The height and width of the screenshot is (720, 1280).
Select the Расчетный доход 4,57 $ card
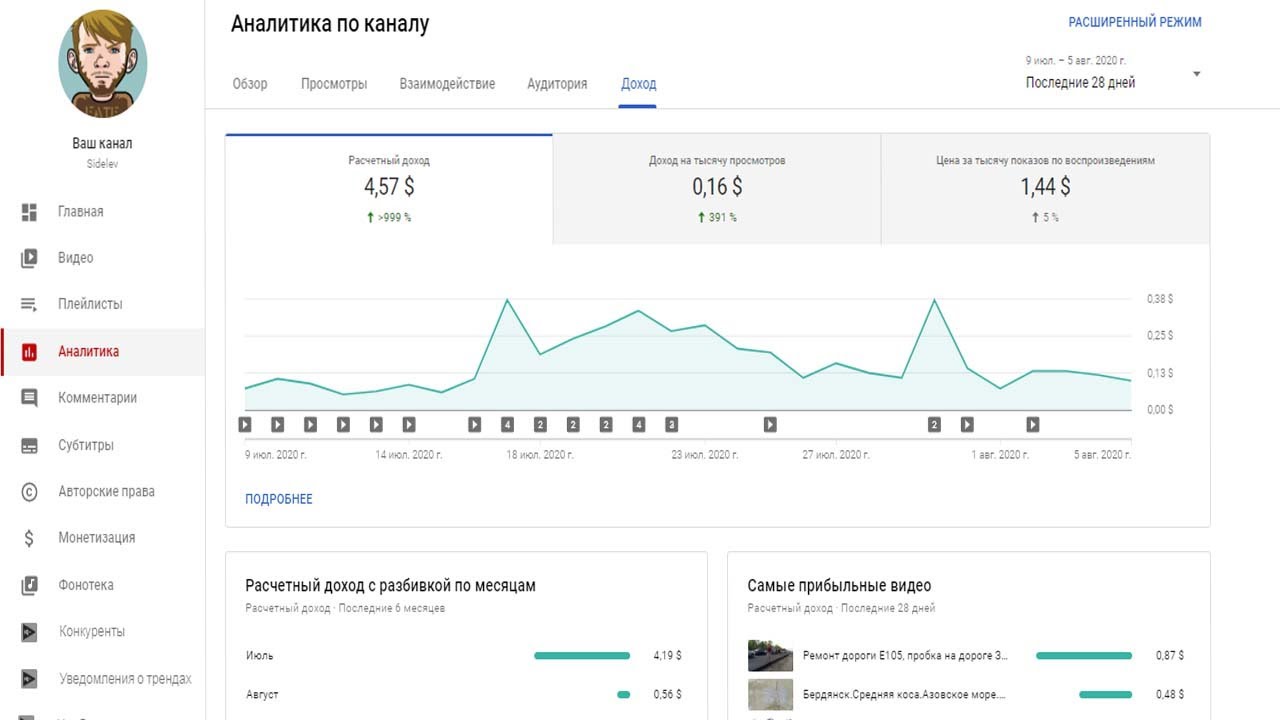click(389, 189)
